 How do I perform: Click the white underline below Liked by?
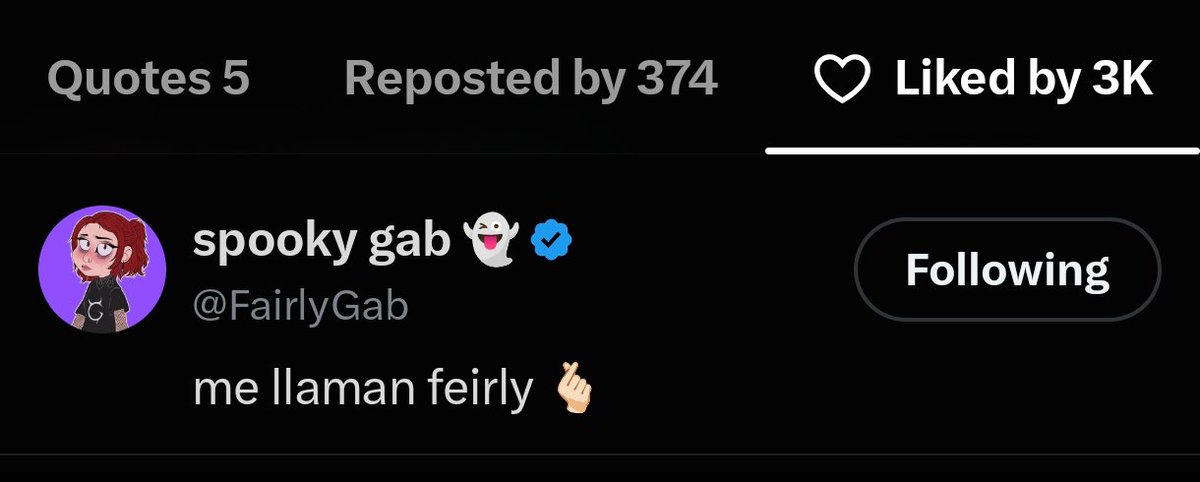(983, 151)
